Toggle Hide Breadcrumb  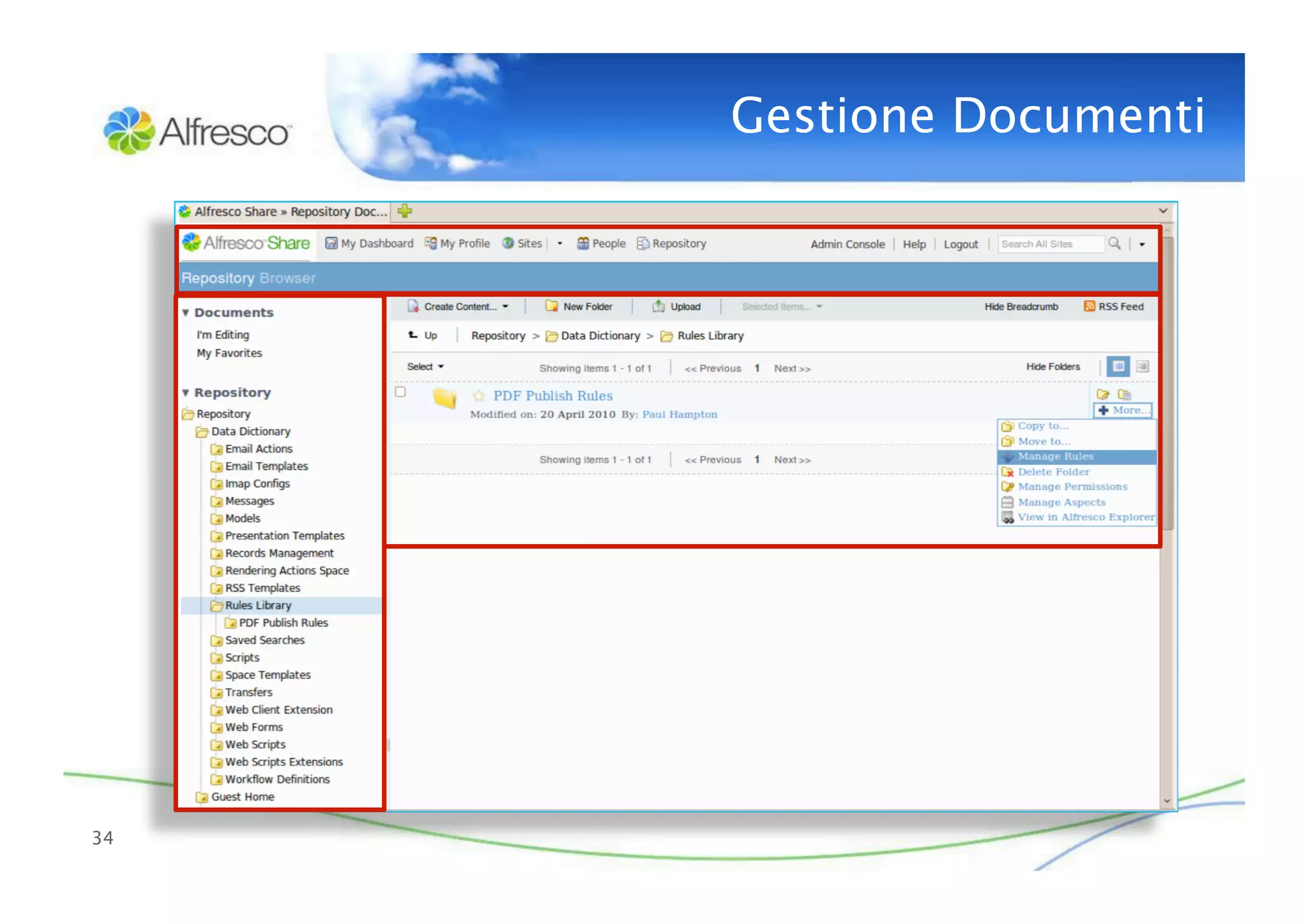(1021, 307)
